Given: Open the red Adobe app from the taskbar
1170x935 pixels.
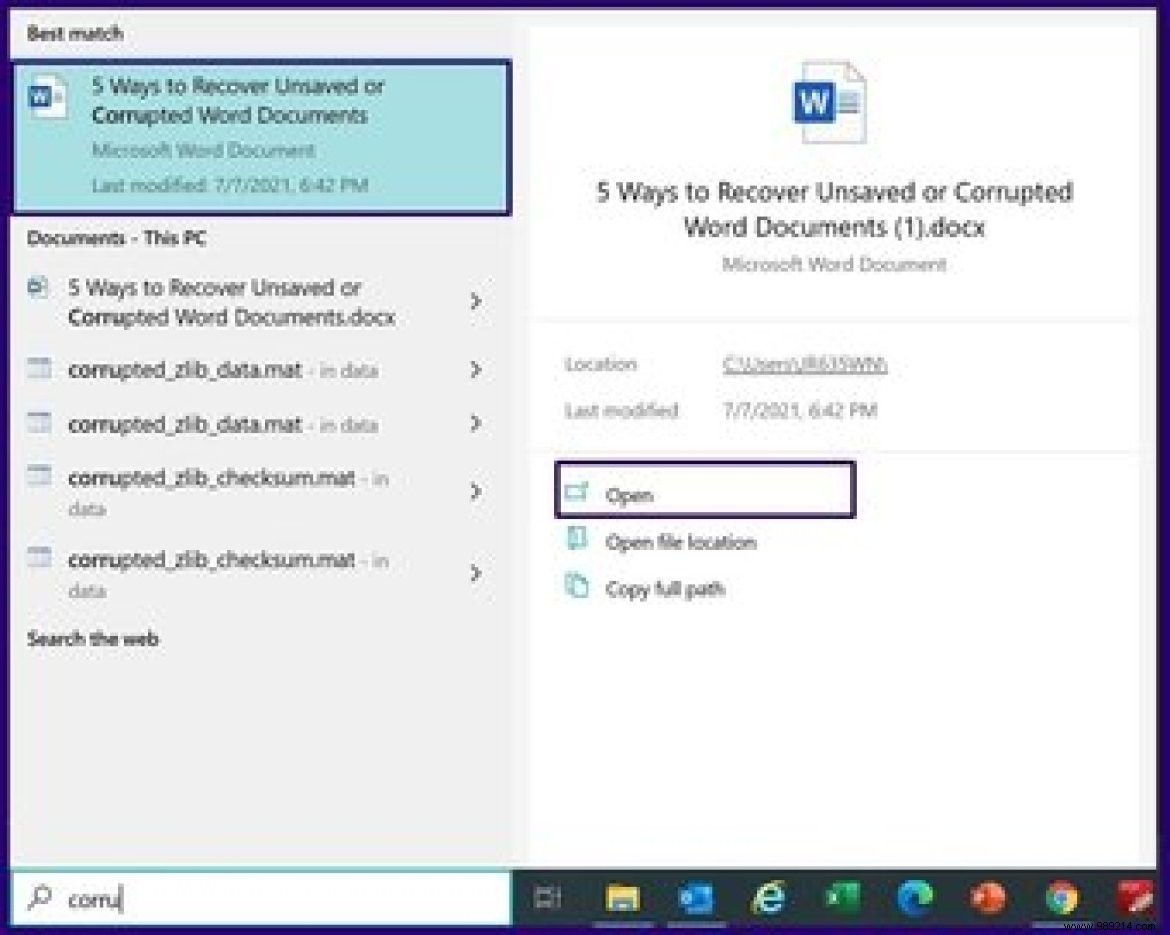Looking at the screenshot, I should point(1135,898).
